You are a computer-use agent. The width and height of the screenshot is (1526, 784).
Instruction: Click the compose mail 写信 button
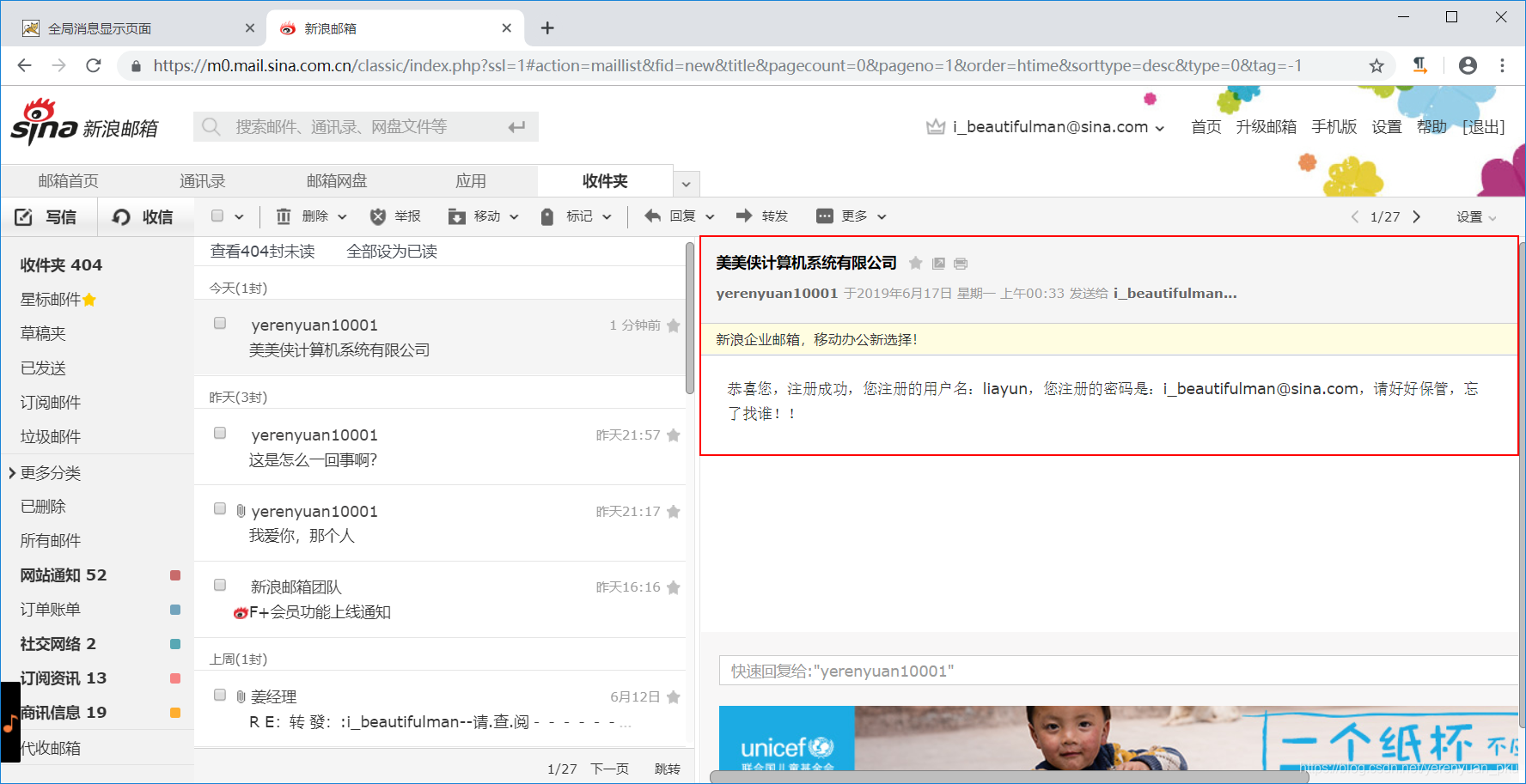coord(46,216)
